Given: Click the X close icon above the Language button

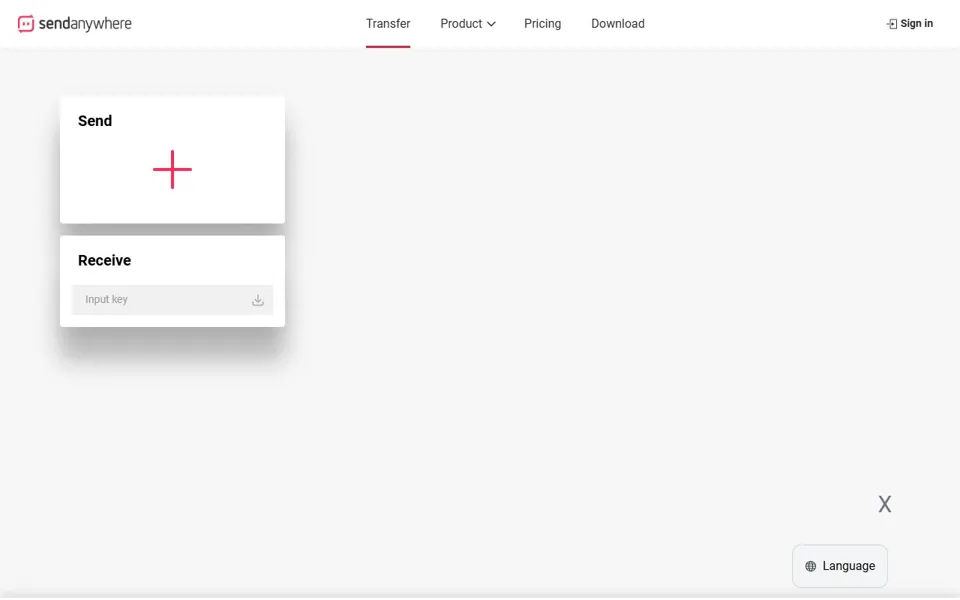Looking at the screenshot, I should click(885, 504).
